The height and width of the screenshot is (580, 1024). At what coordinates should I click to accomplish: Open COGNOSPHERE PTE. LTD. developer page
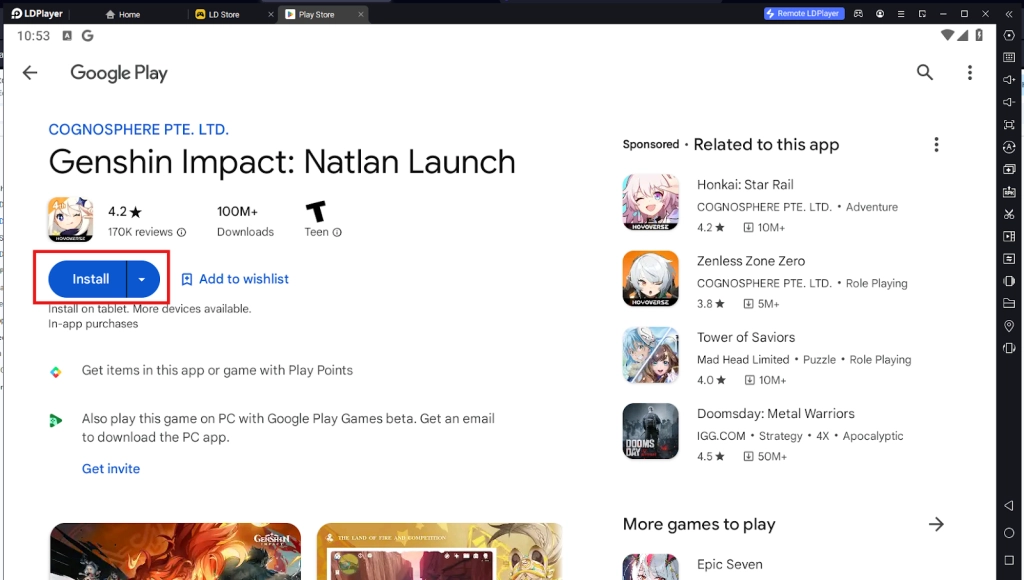pyautogui.click(x=138, y=129)
